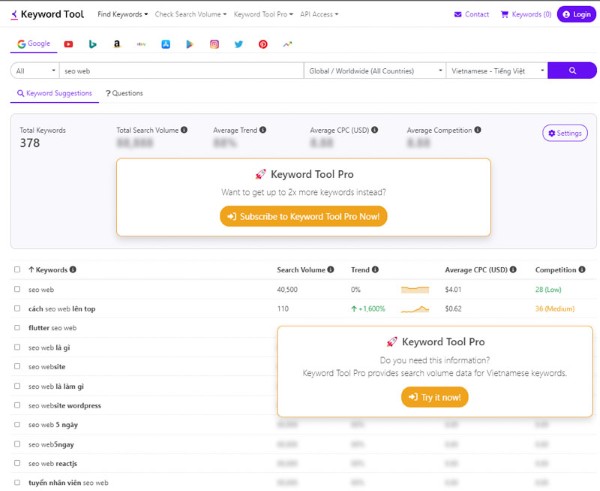Show info icon for Average CPC summary
This screenshot has height=491, width=600.
(x=375, y=130)
